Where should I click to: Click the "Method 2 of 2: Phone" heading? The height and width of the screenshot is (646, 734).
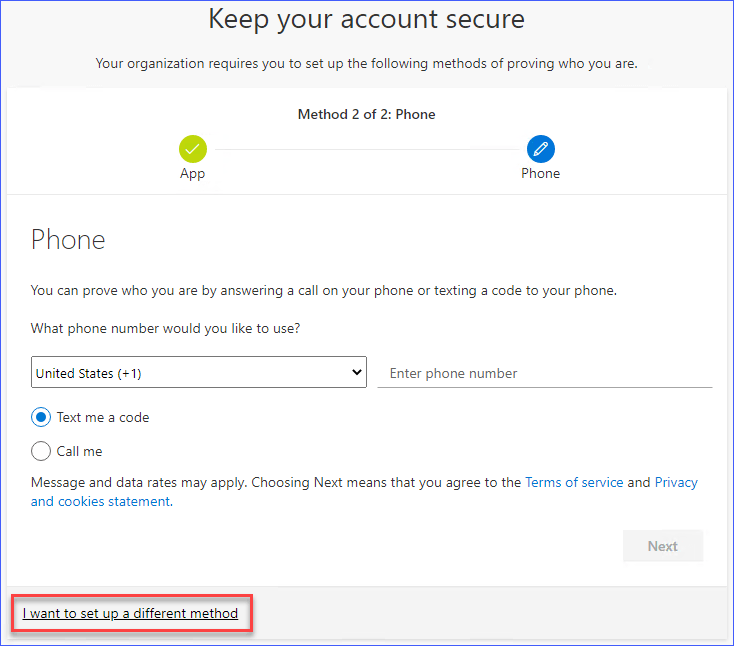point(366,114)
